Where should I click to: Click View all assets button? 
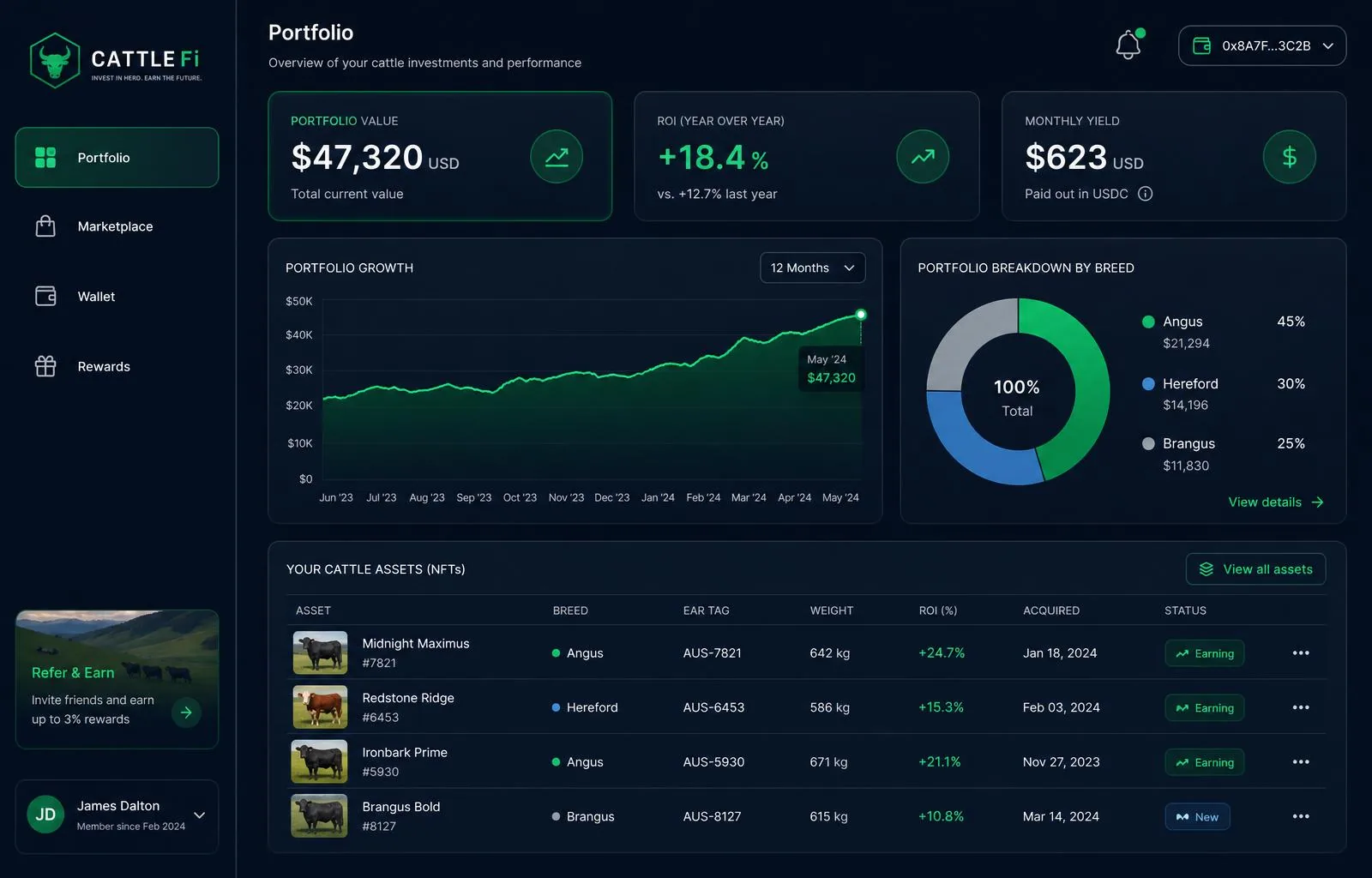pos(1255,569)
